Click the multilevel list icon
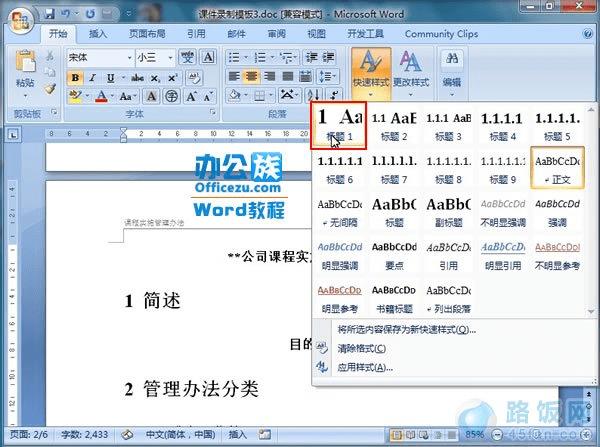The width and height of the screenshot is (600, 447). [286, 57]
